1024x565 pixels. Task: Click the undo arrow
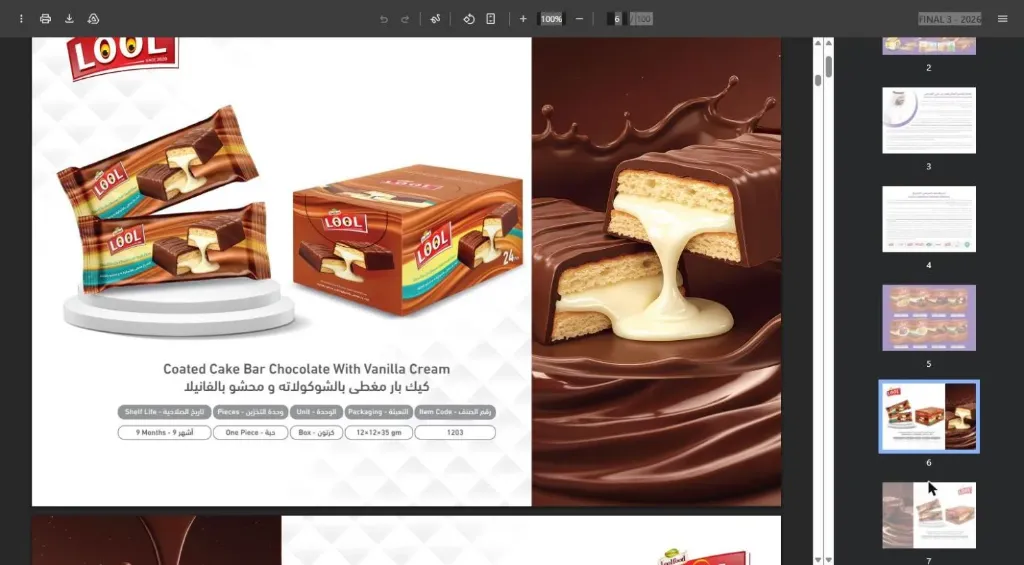pos(384,19)
